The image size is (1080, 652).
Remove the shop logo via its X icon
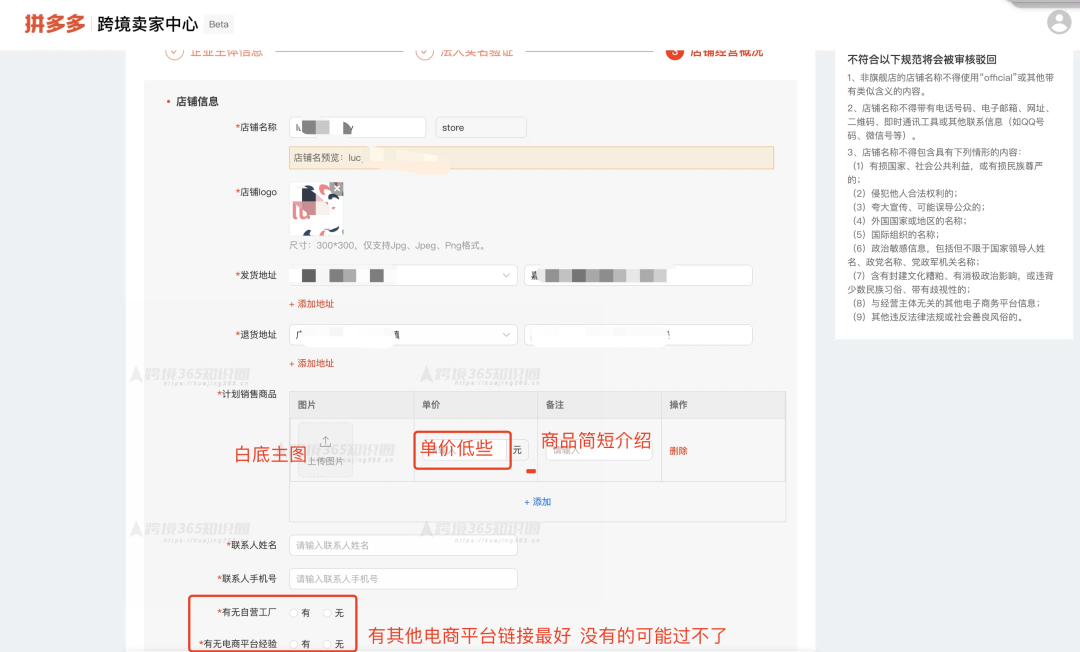coord(335,186)
